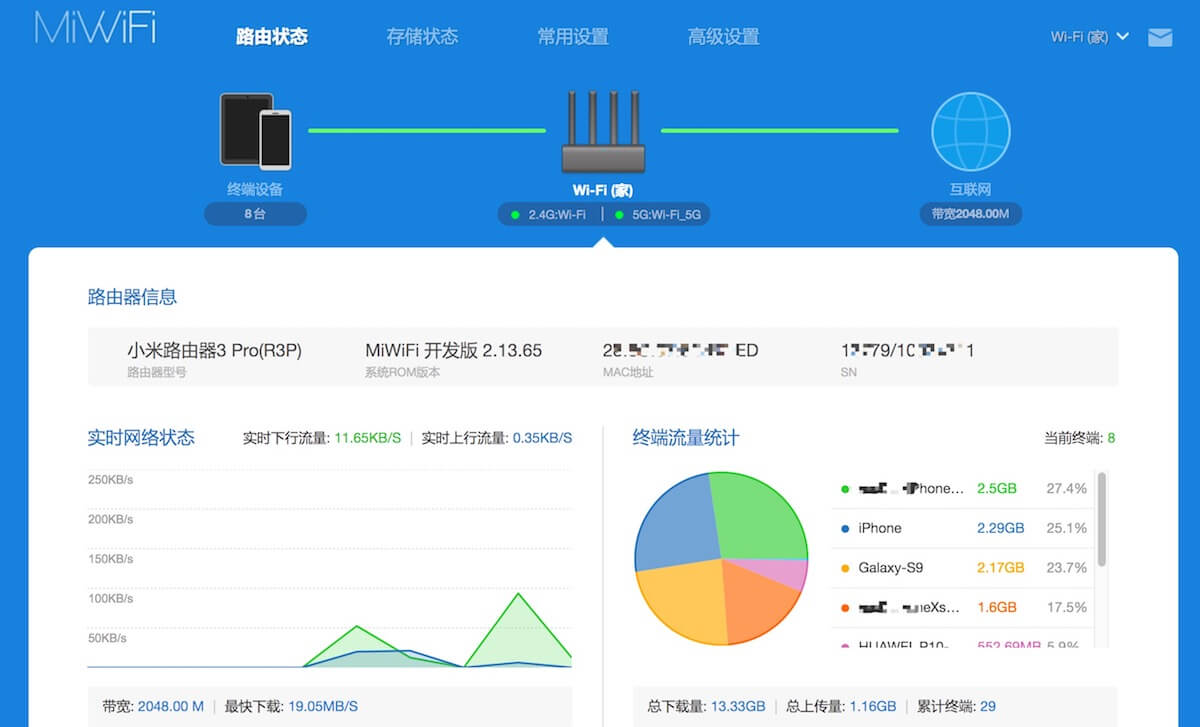Open the 高级设置 tab
1200x727 pixels.
tap(723, 36)
